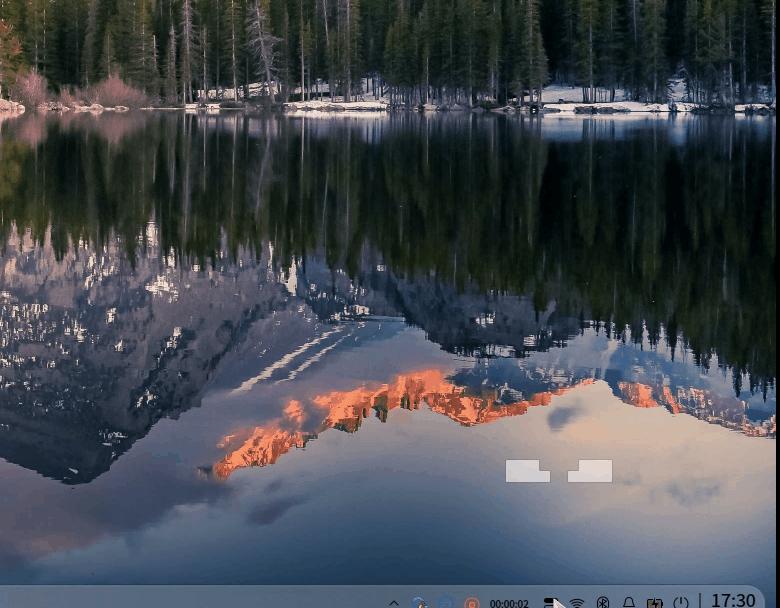Click the orange mountain reflection on wallpaper
The height and width of the screenshot is (608, 780).
click(x=400, y=398)
